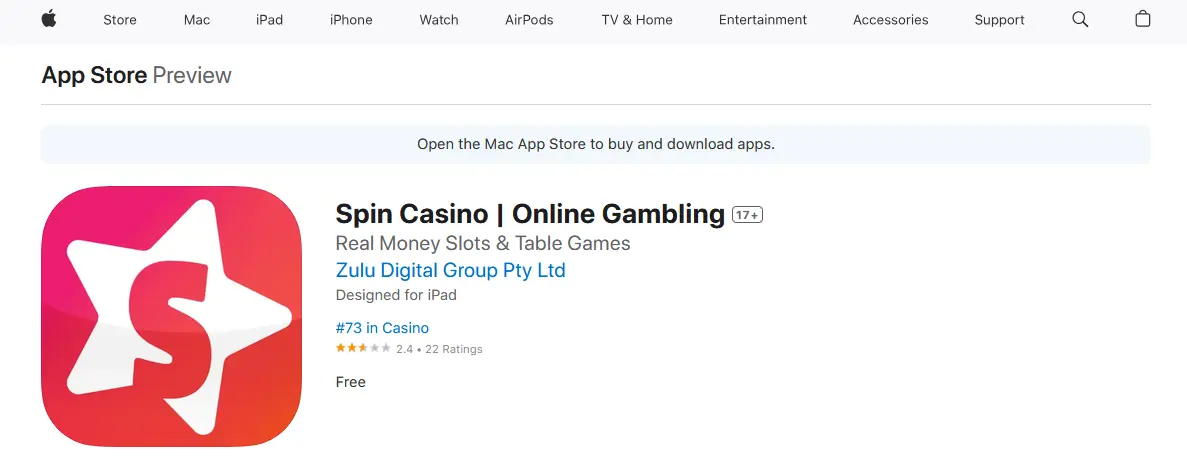Image resolution: width=1187 pixels, height=471 pixels.
Task: Open TV & Home menu
Action: pyautogui.click(x=637, y=20)
